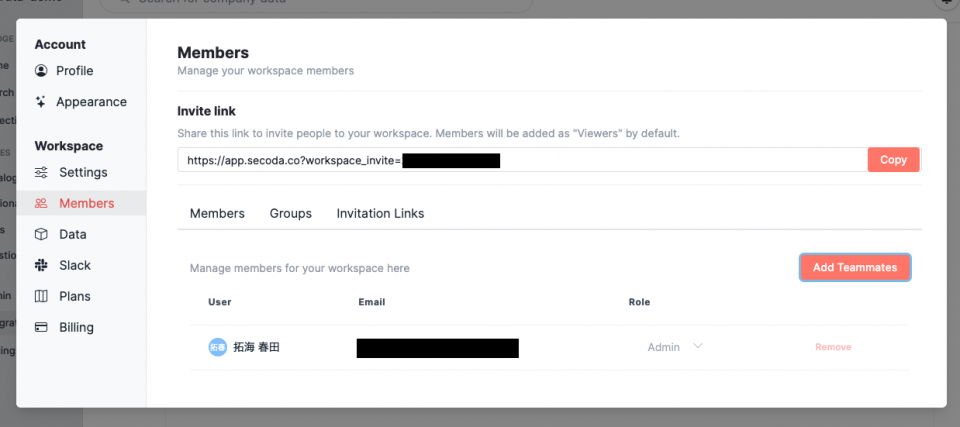
Task: Click the user avatar beside 拓海 春田
Action: [x=217, y=347]
